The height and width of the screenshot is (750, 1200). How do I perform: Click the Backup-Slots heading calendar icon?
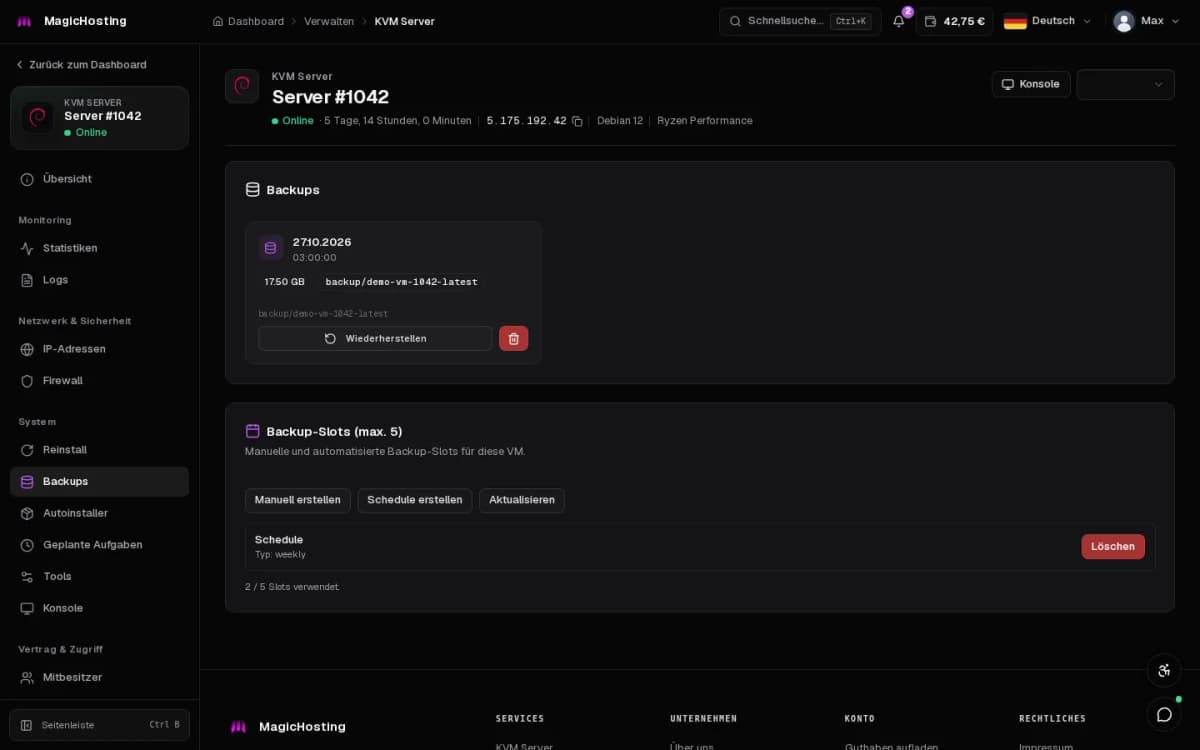tap(253, 431)
